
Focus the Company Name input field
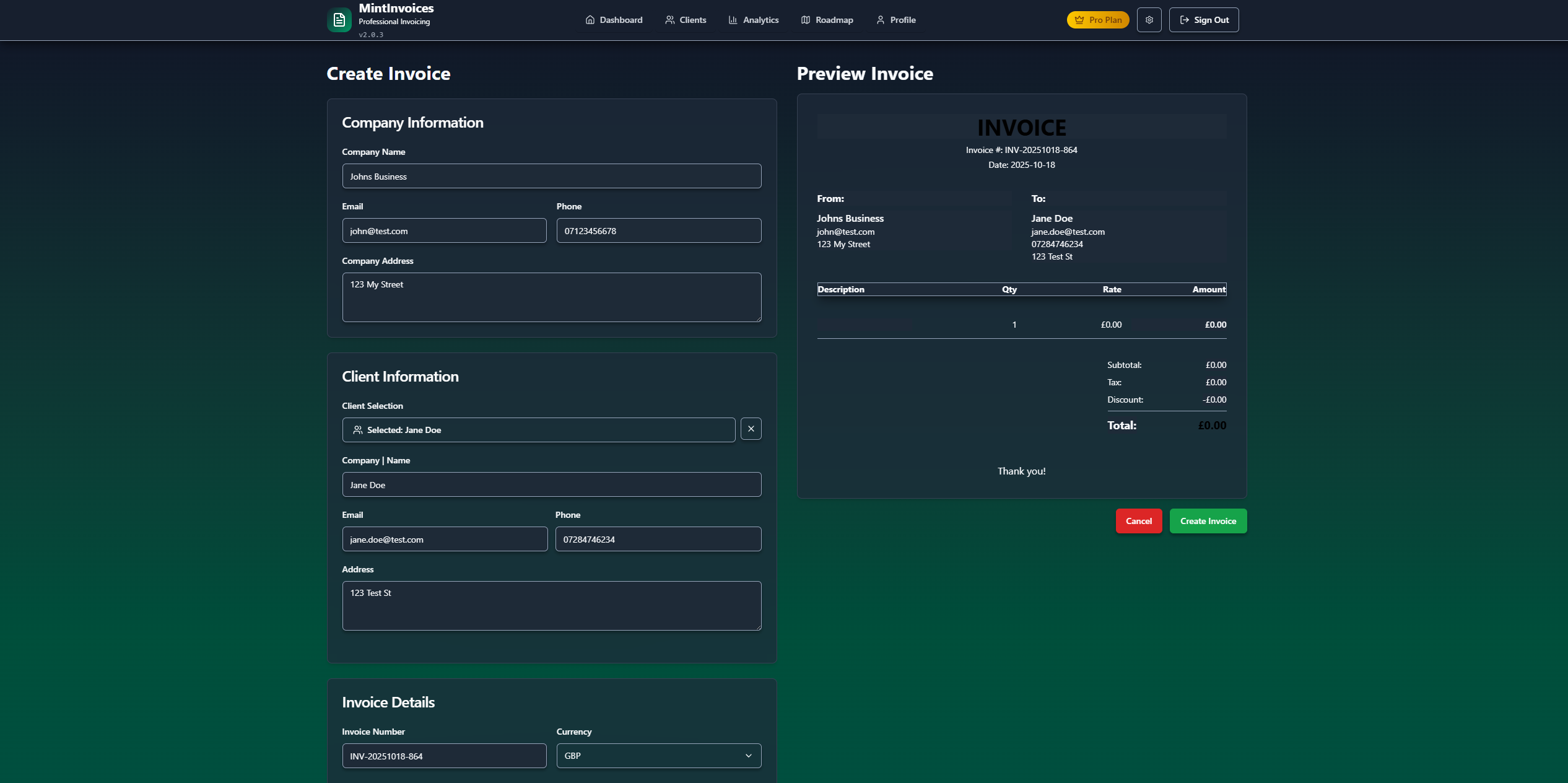click(551, 177)
